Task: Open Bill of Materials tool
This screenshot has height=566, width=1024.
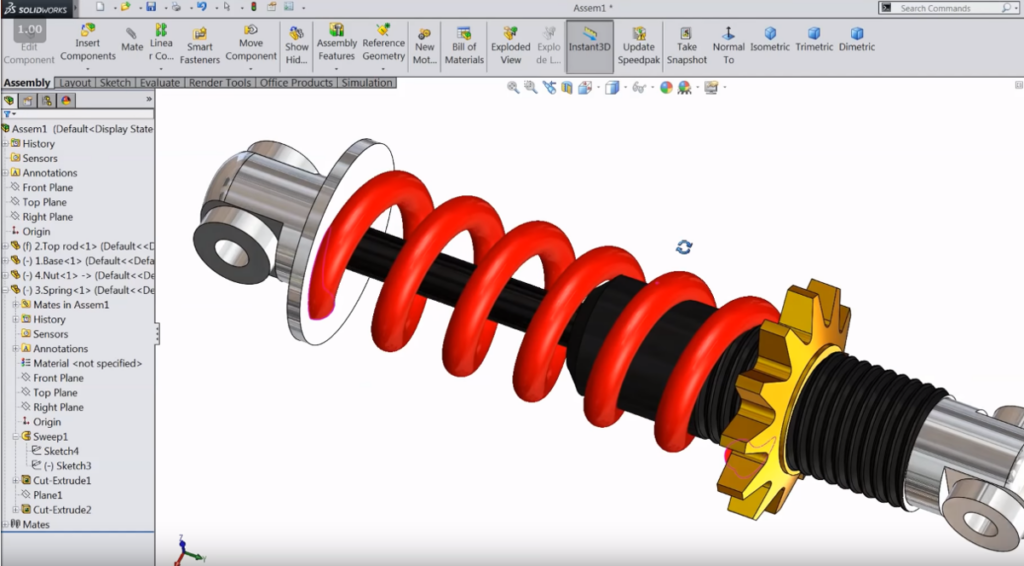Action: pyautogui.click(x=464, y=46)
